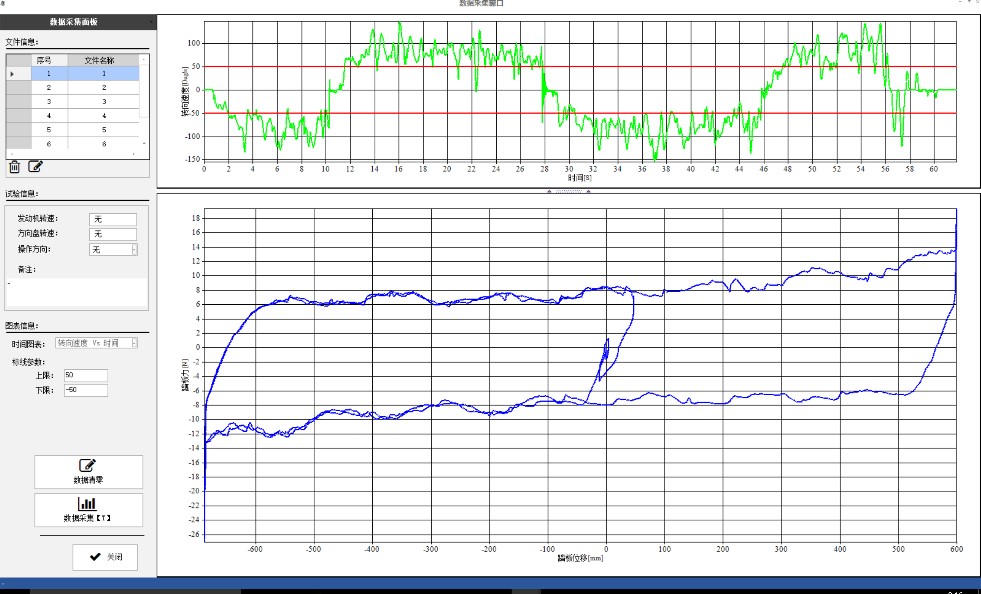The image size is (981, 594).
Task: Click the splitter handle between the two charts
Action: click(x=567, y=190)
